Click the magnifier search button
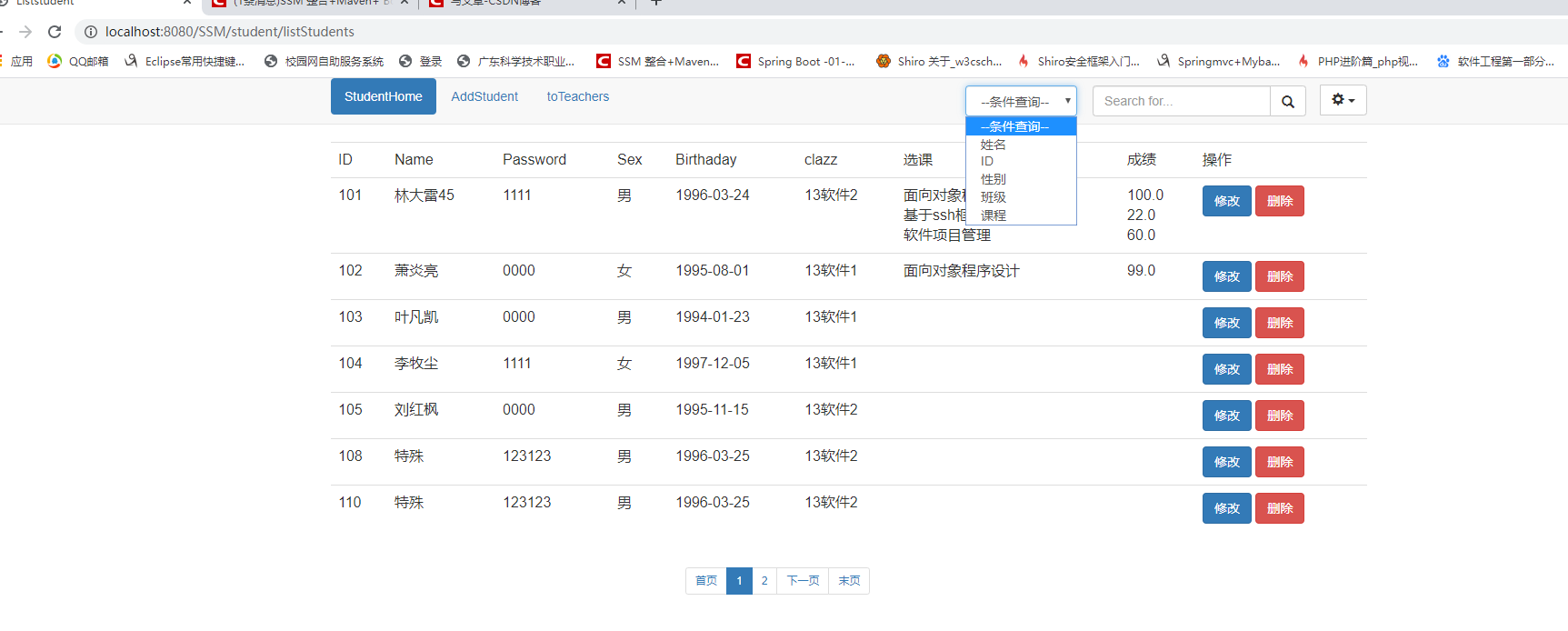 (1288, 101)
